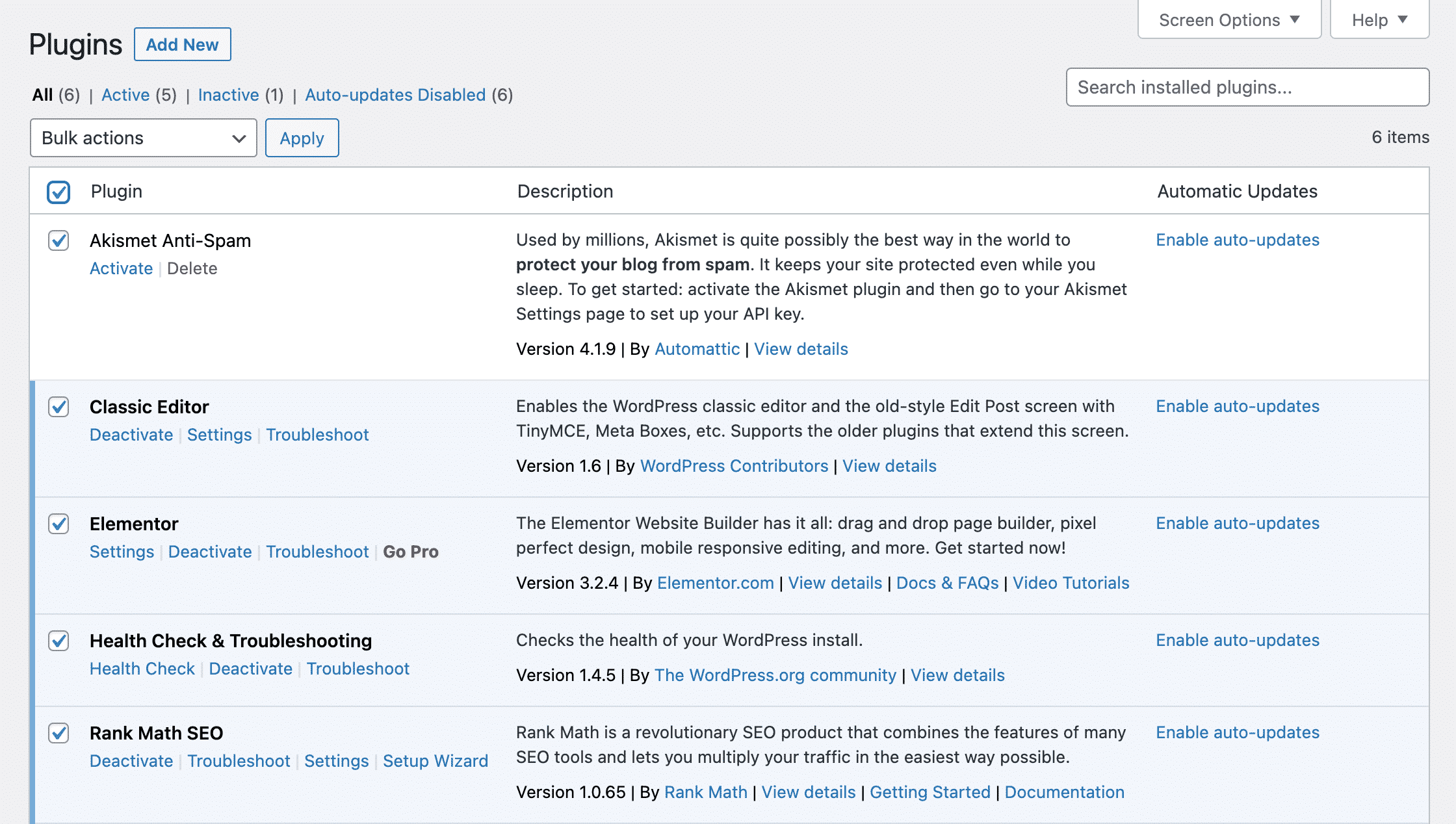Toggle the select-all checkbox in the Plugin header

[x=58, y=192]
